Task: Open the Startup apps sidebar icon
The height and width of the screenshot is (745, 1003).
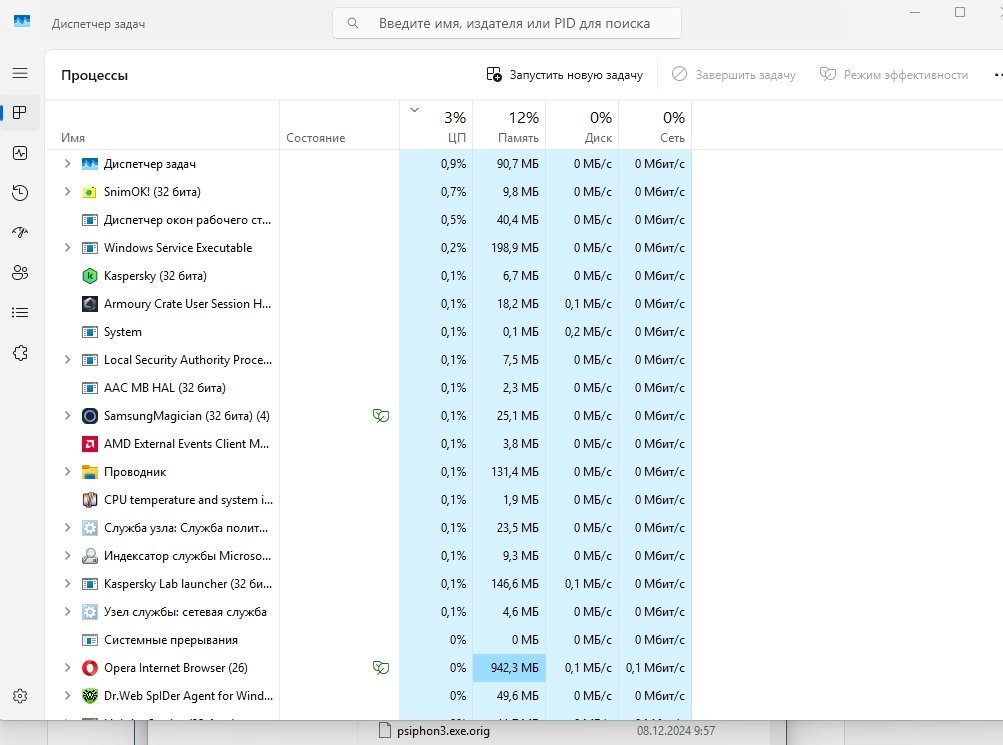Action: pyautogui.click(x=20, y=232)
